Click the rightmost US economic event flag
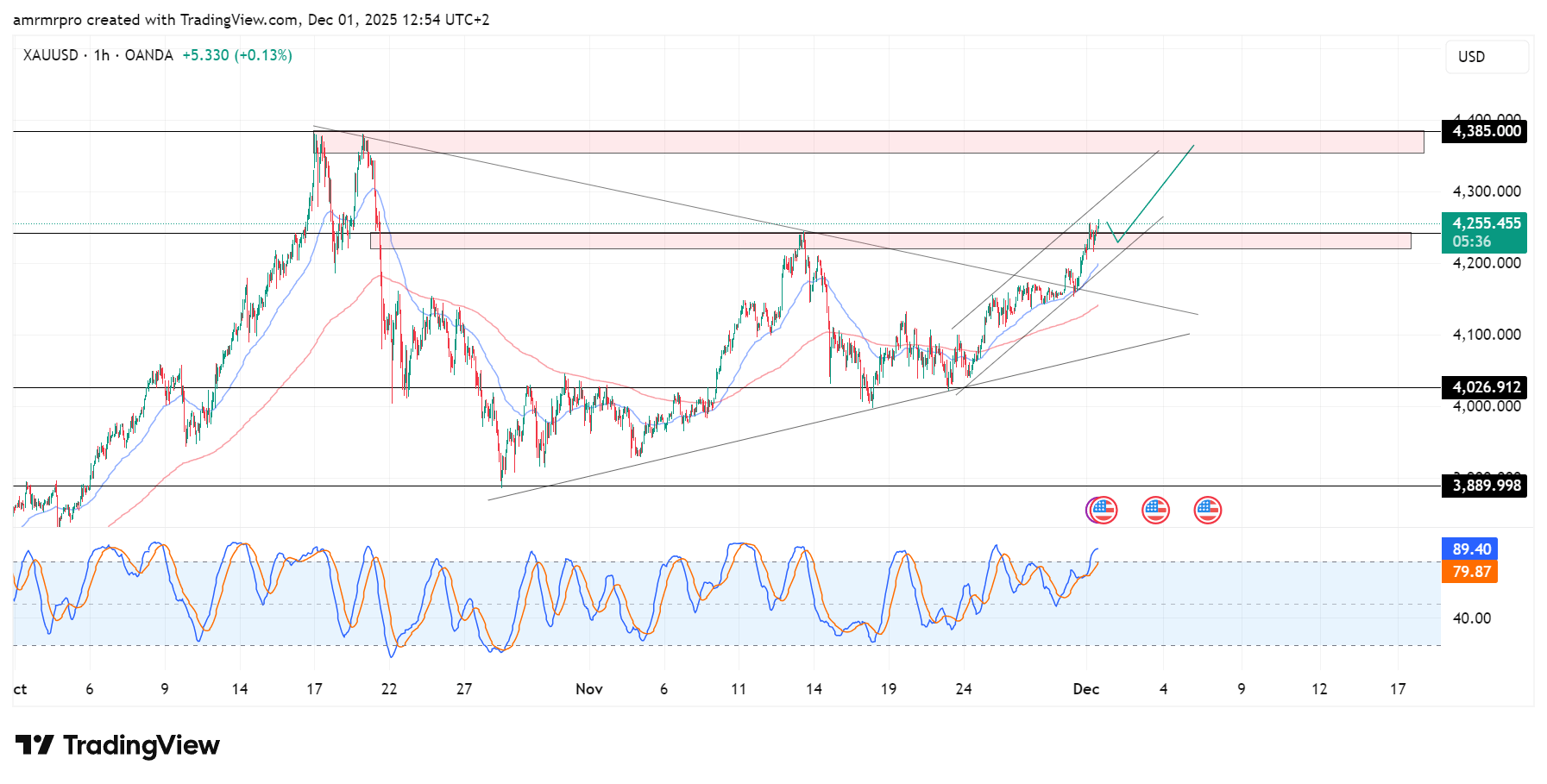This screenshot has width=1547, height=784. 1207,511
